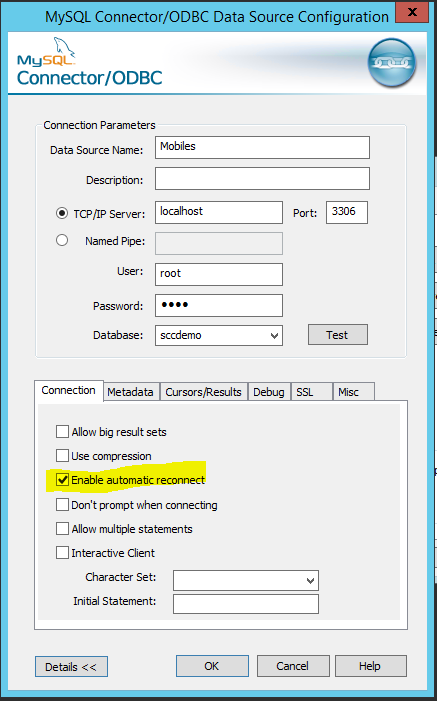Select the Debug tab
Screen dimensions: 437x701
(269, 392)
